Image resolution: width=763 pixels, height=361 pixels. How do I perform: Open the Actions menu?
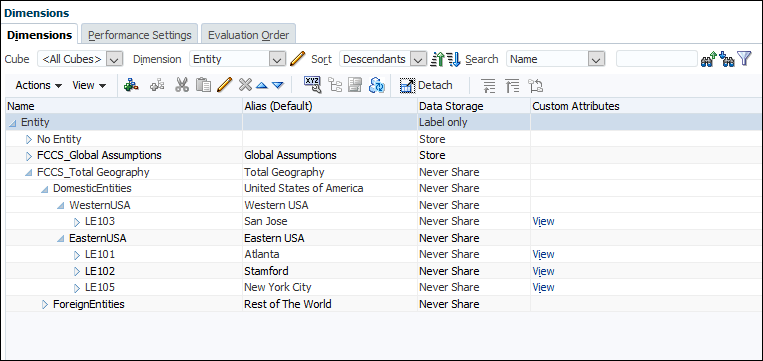click(x=39, y=85)
